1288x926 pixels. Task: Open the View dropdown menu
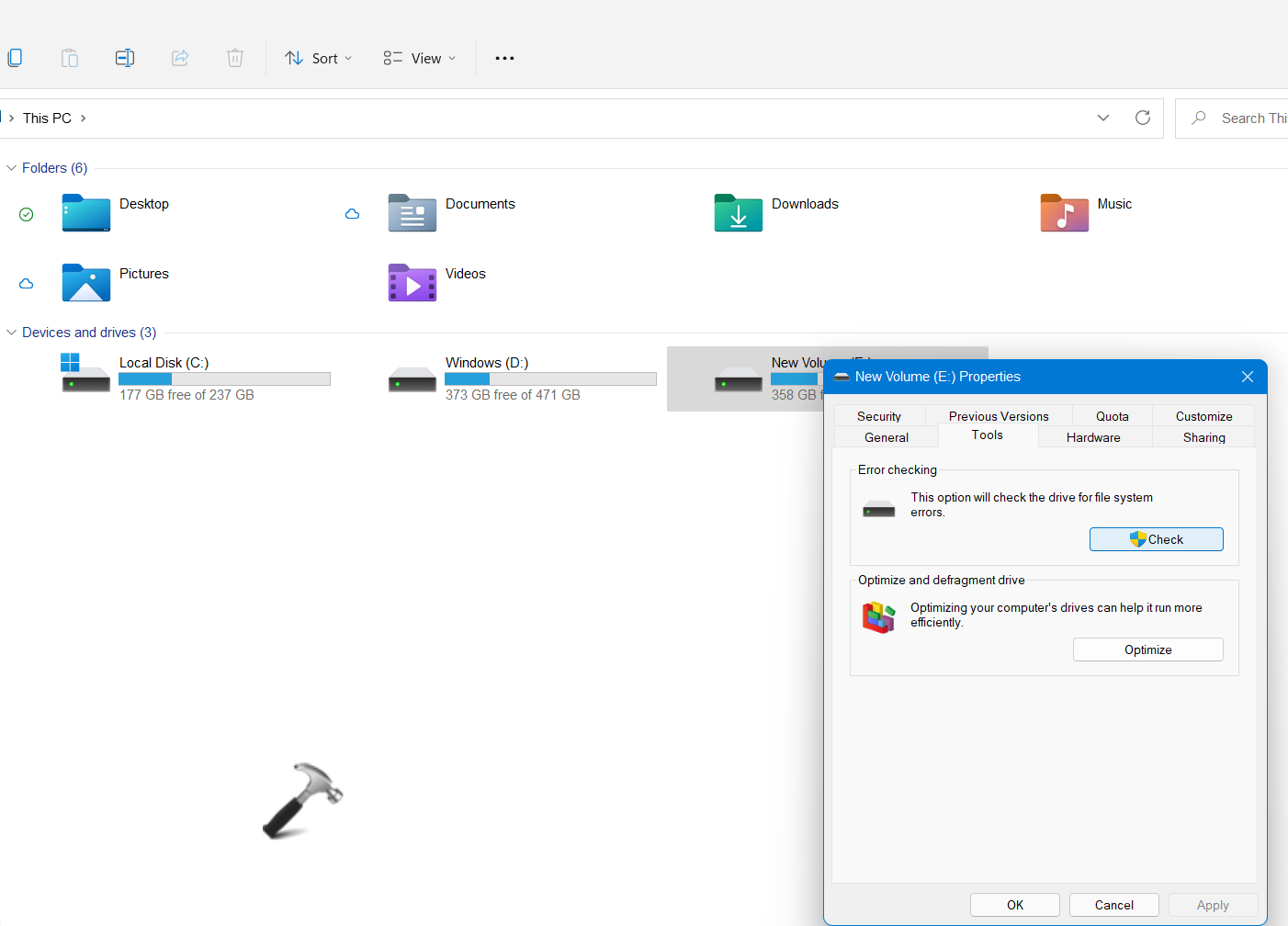pyautogui.click(x=420, y=58)
